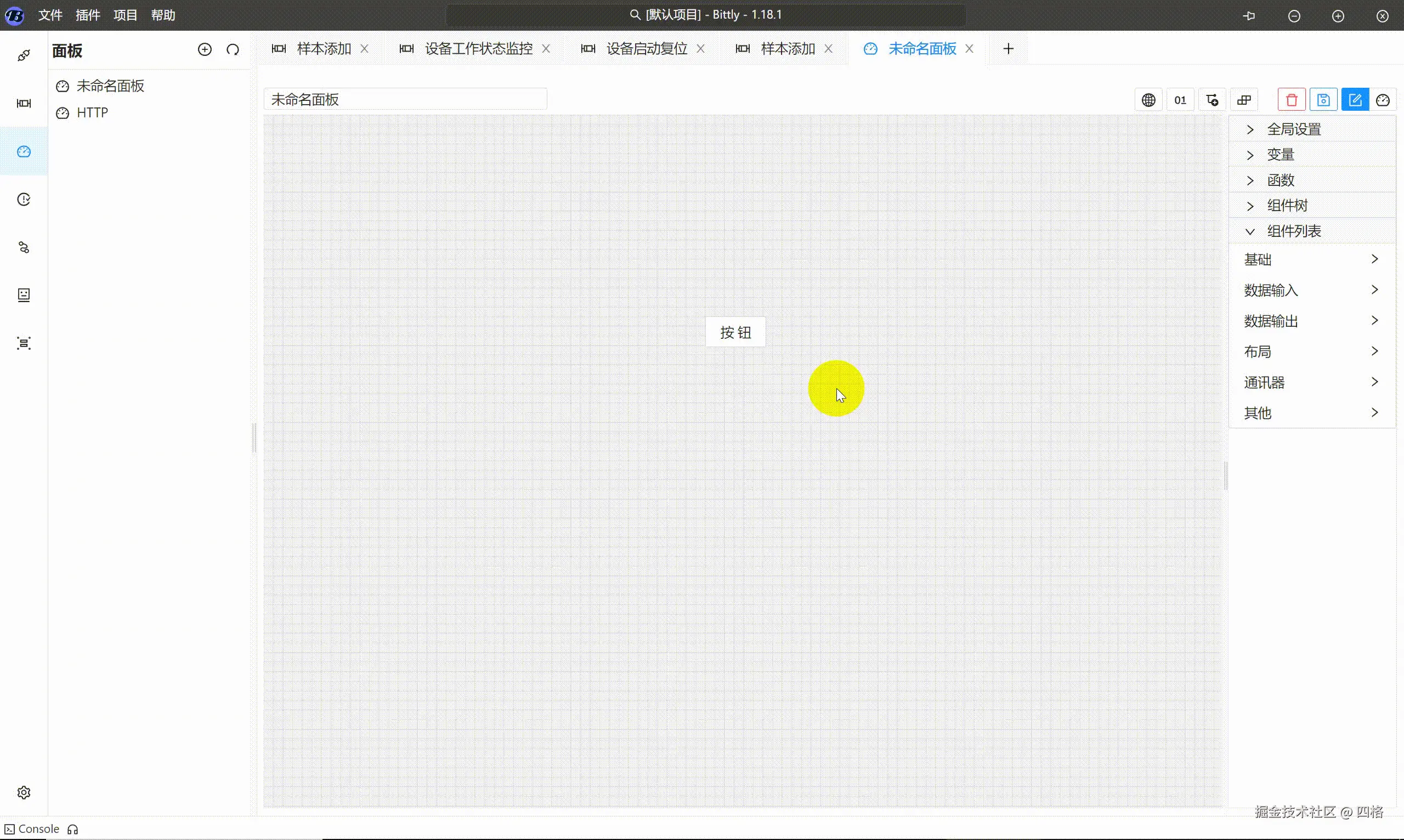The height and width of the screenshot is (840, 1404).
Task: Save panel with blue disk icon
Action: pos(1323,100)
